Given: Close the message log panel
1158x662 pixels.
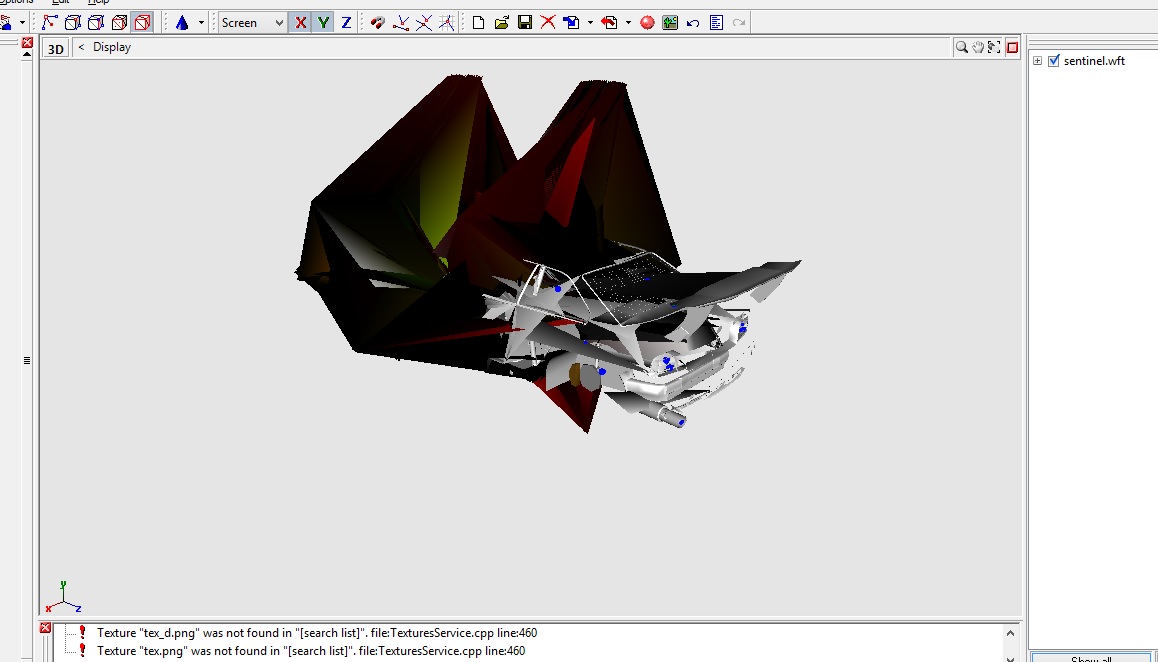Looking at the screenshot, I should pos(45,628).
